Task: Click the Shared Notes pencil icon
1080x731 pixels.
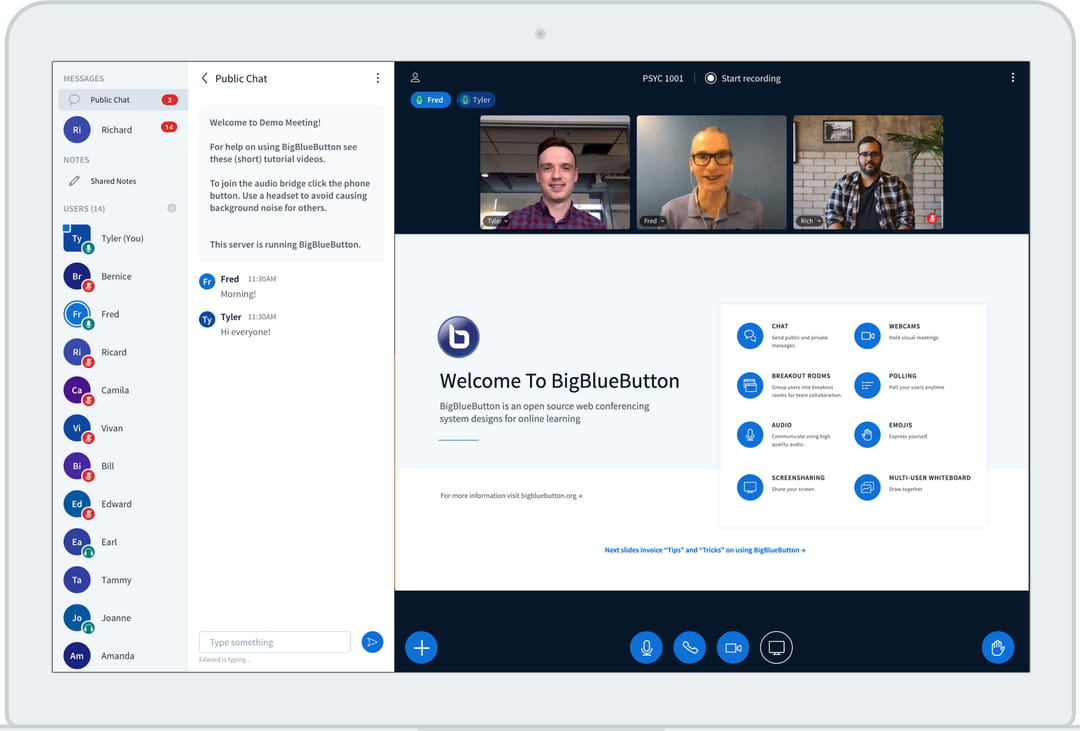Action: pos(74,181)
